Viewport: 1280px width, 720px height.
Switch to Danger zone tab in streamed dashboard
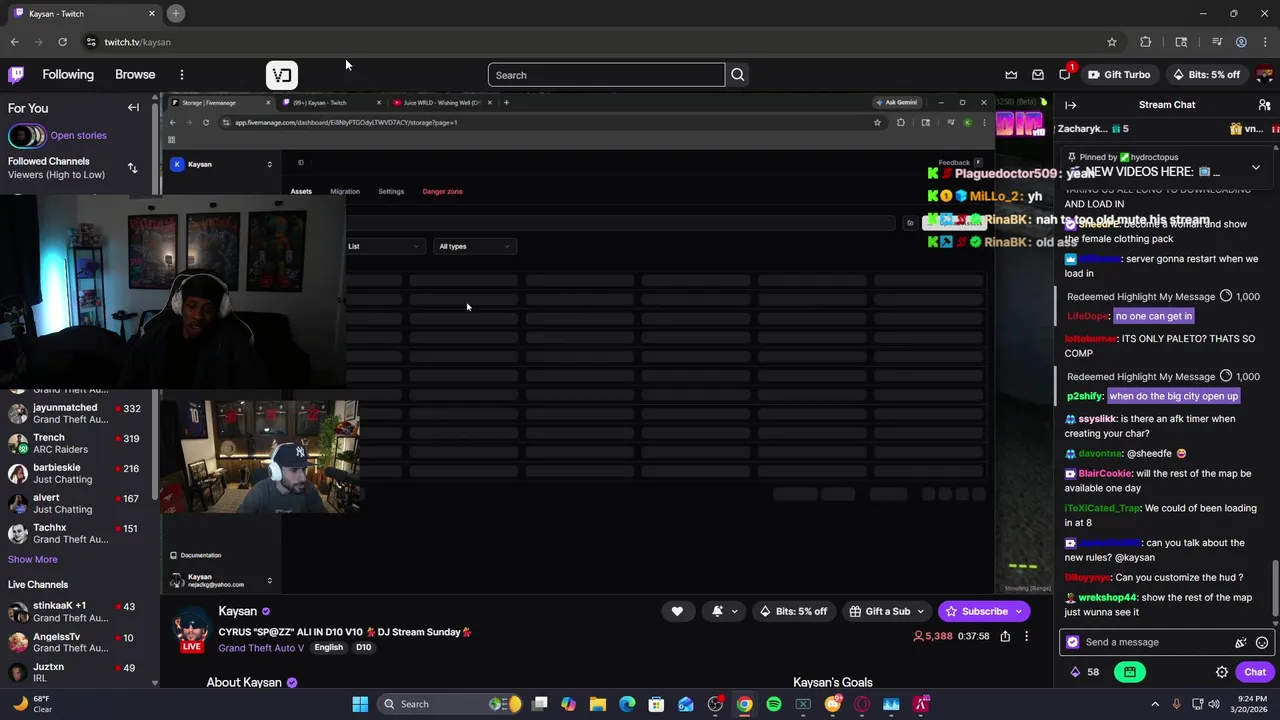(442, 191)
